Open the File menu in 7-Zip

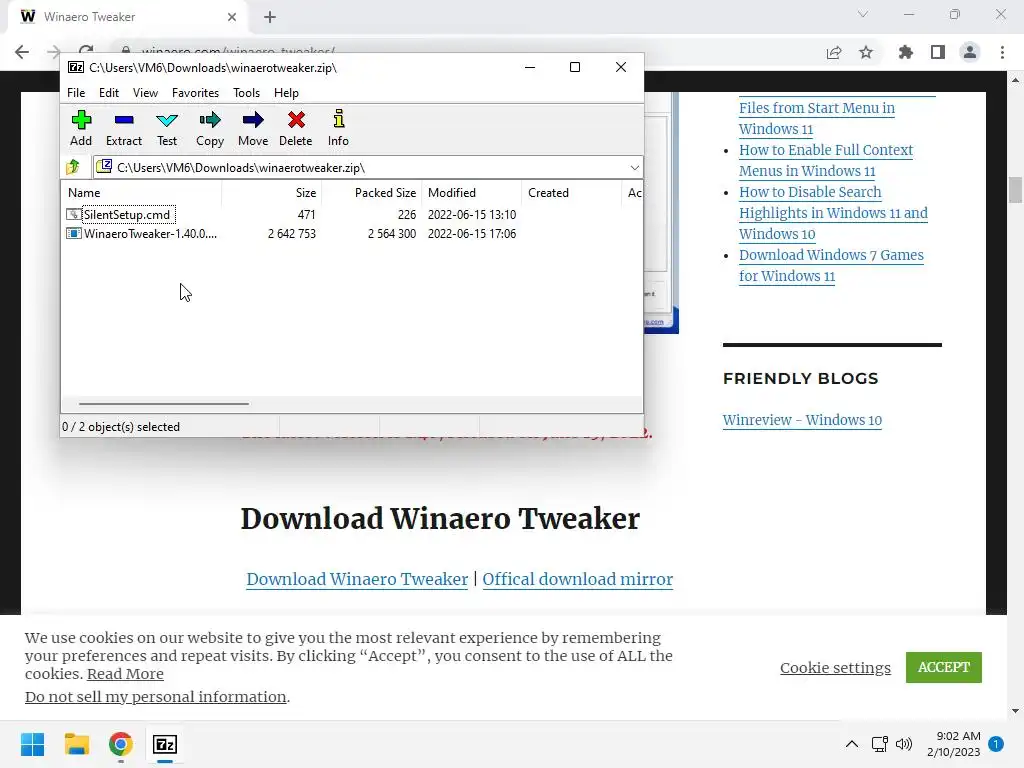(x=76, y=93)
